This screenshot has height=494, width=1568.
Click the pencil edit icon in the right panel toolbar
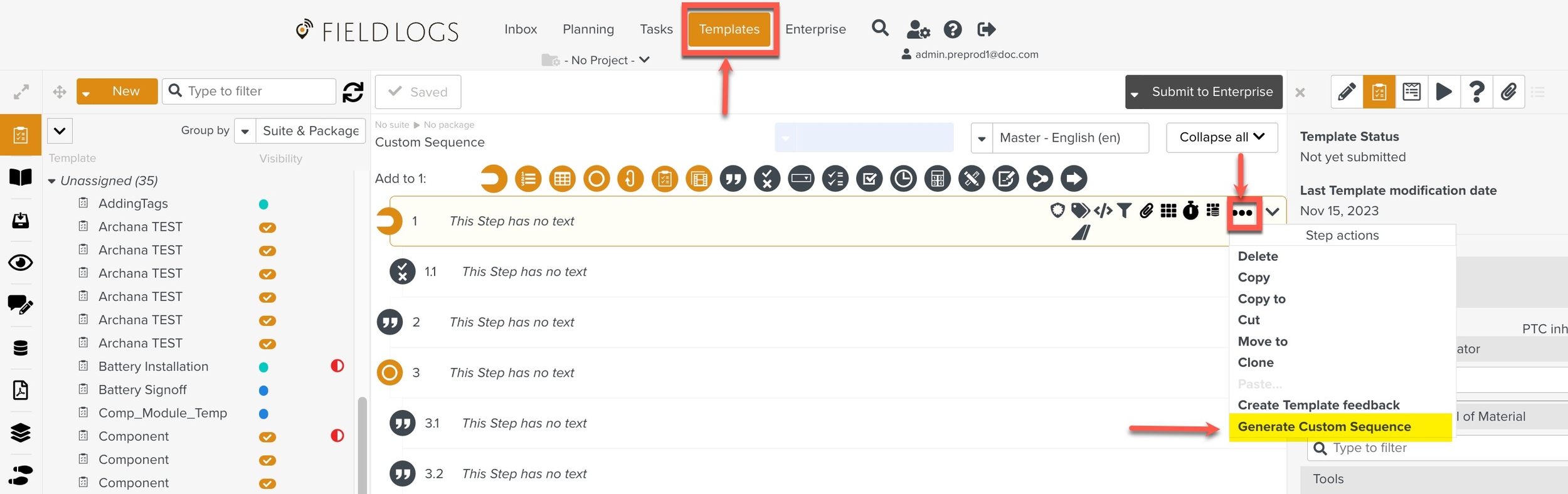click(x=1347, y=92)
